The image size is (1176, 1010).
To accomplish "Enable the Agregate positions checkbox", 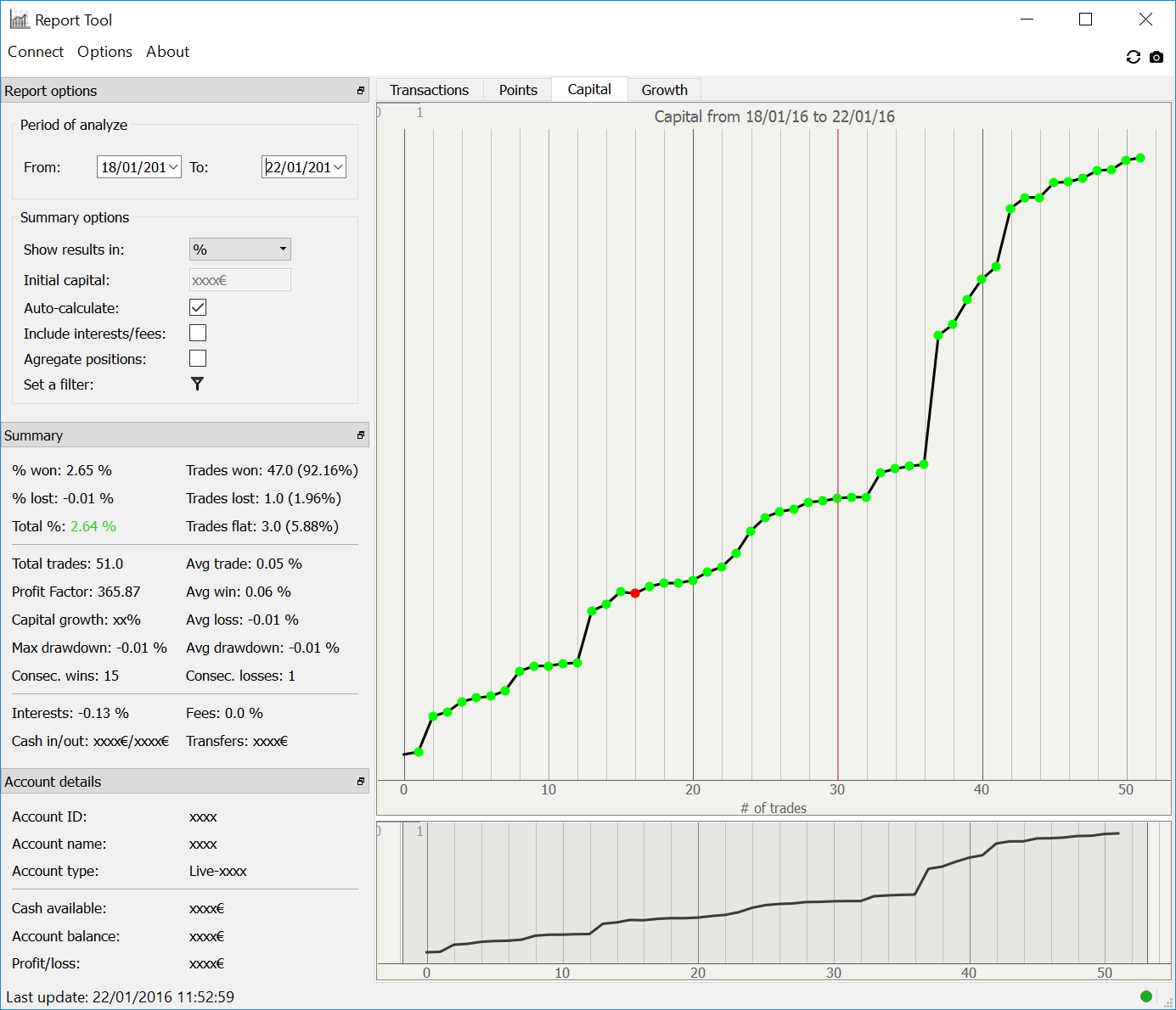I will pyautogui.click(x=198, y=358).
